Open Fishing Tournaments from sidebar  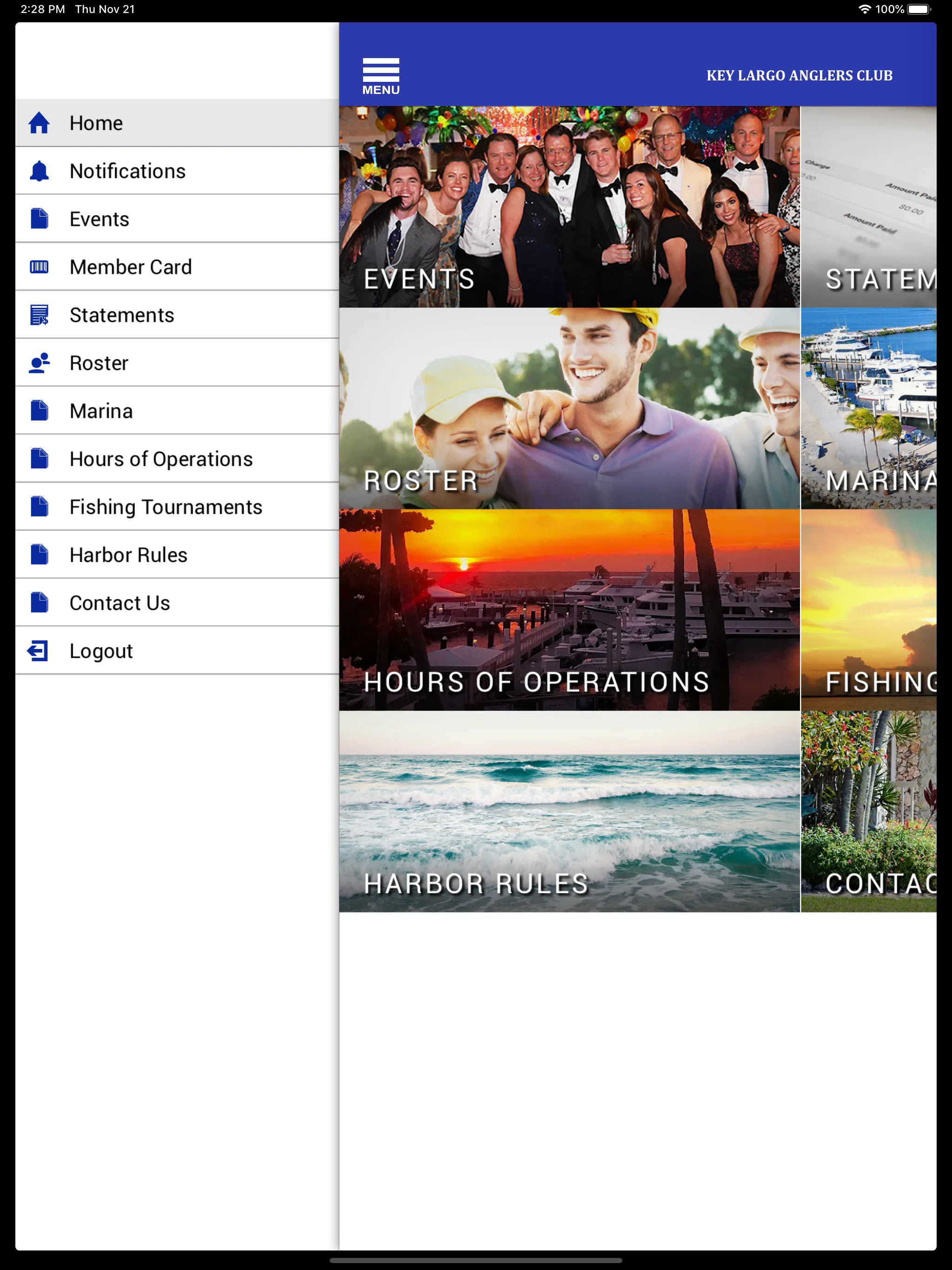166,507
